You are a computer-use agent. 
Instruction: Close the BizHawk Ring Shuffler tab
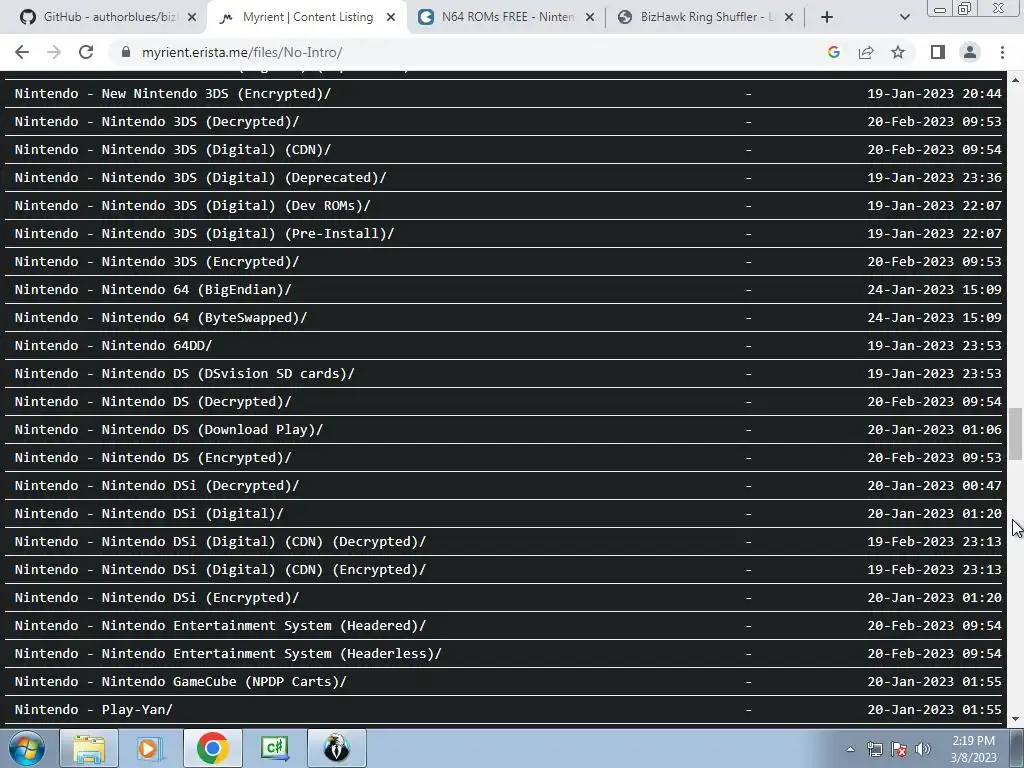point(789,18)
